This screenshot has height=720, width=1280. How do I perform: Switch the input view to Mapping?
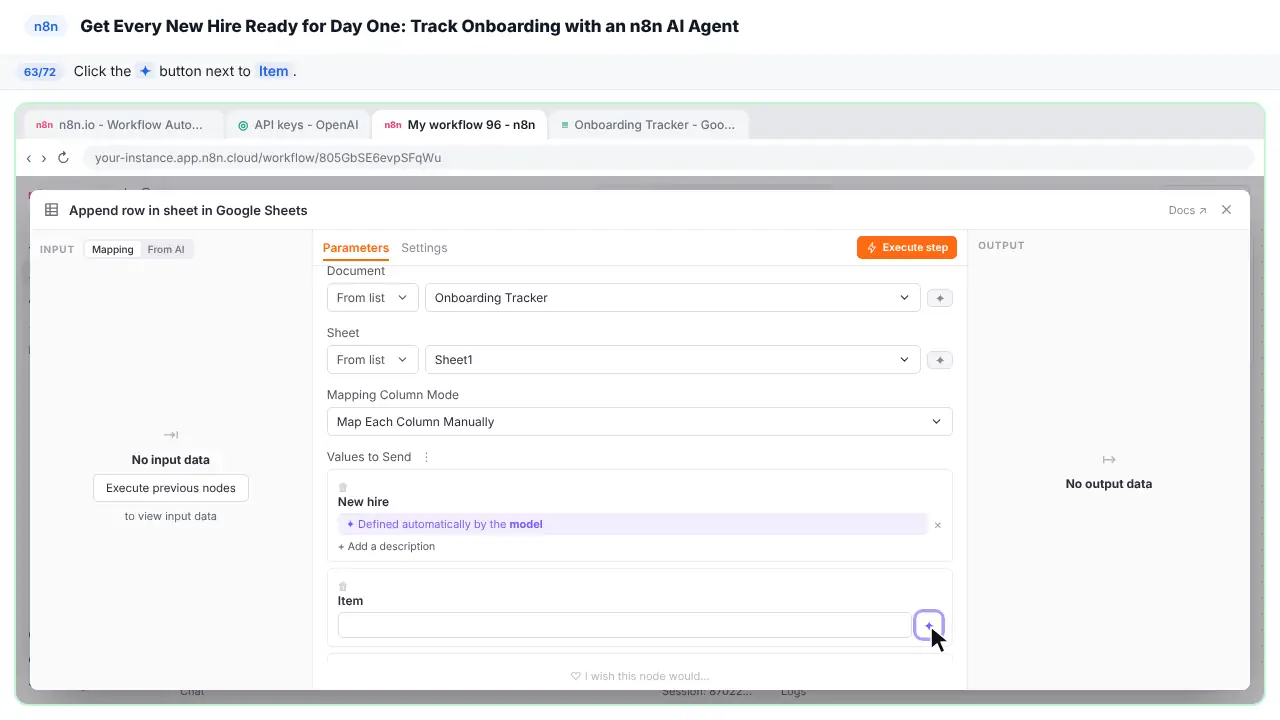click(113, 249)
